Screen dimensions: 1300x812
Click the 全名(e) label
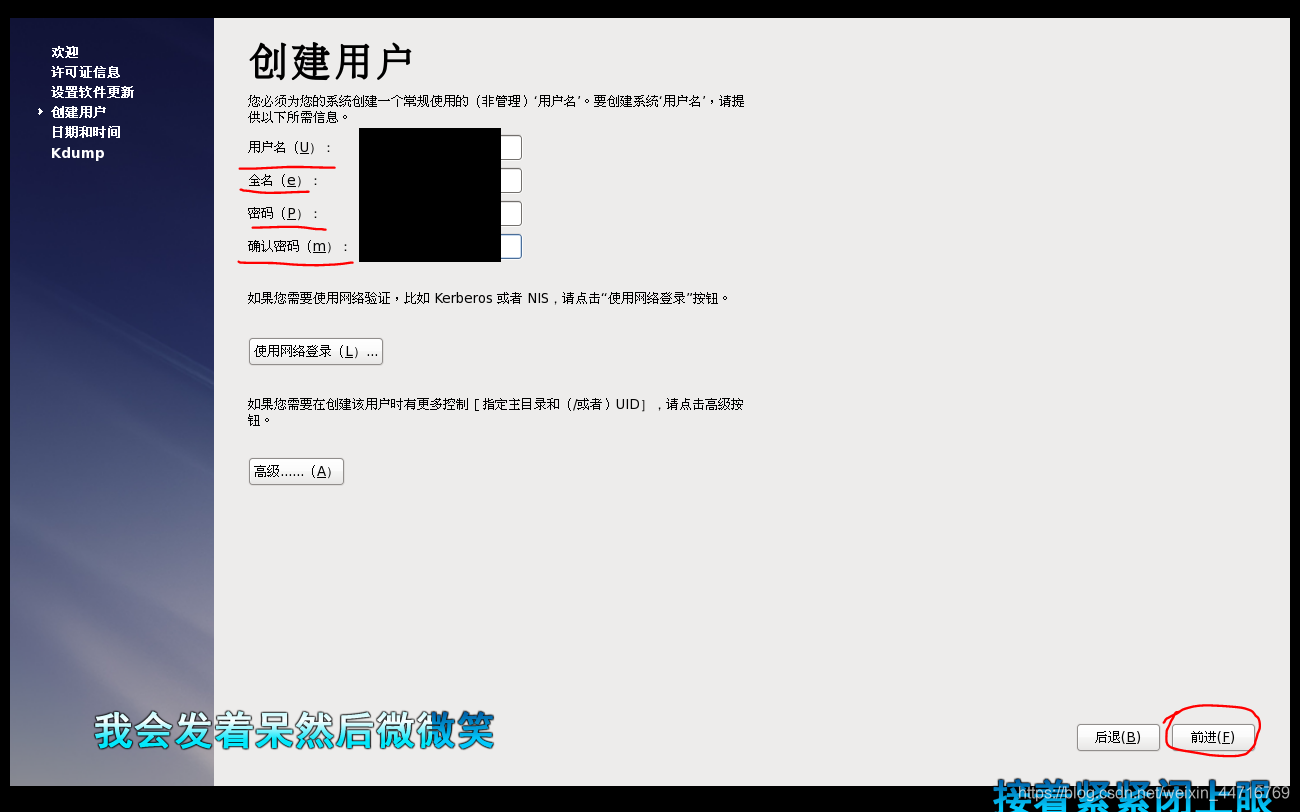(283, 181)
